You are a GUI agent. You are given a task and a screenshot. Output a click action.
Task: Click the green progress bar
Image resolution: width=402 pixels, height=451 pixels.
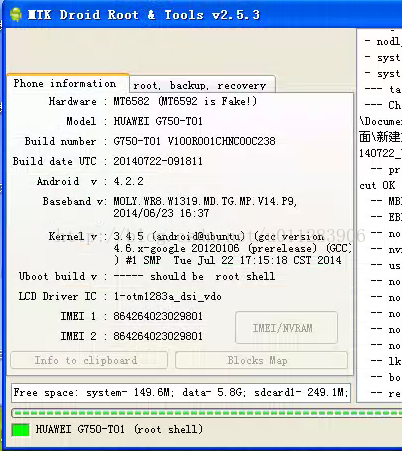(x=207, y=413)
